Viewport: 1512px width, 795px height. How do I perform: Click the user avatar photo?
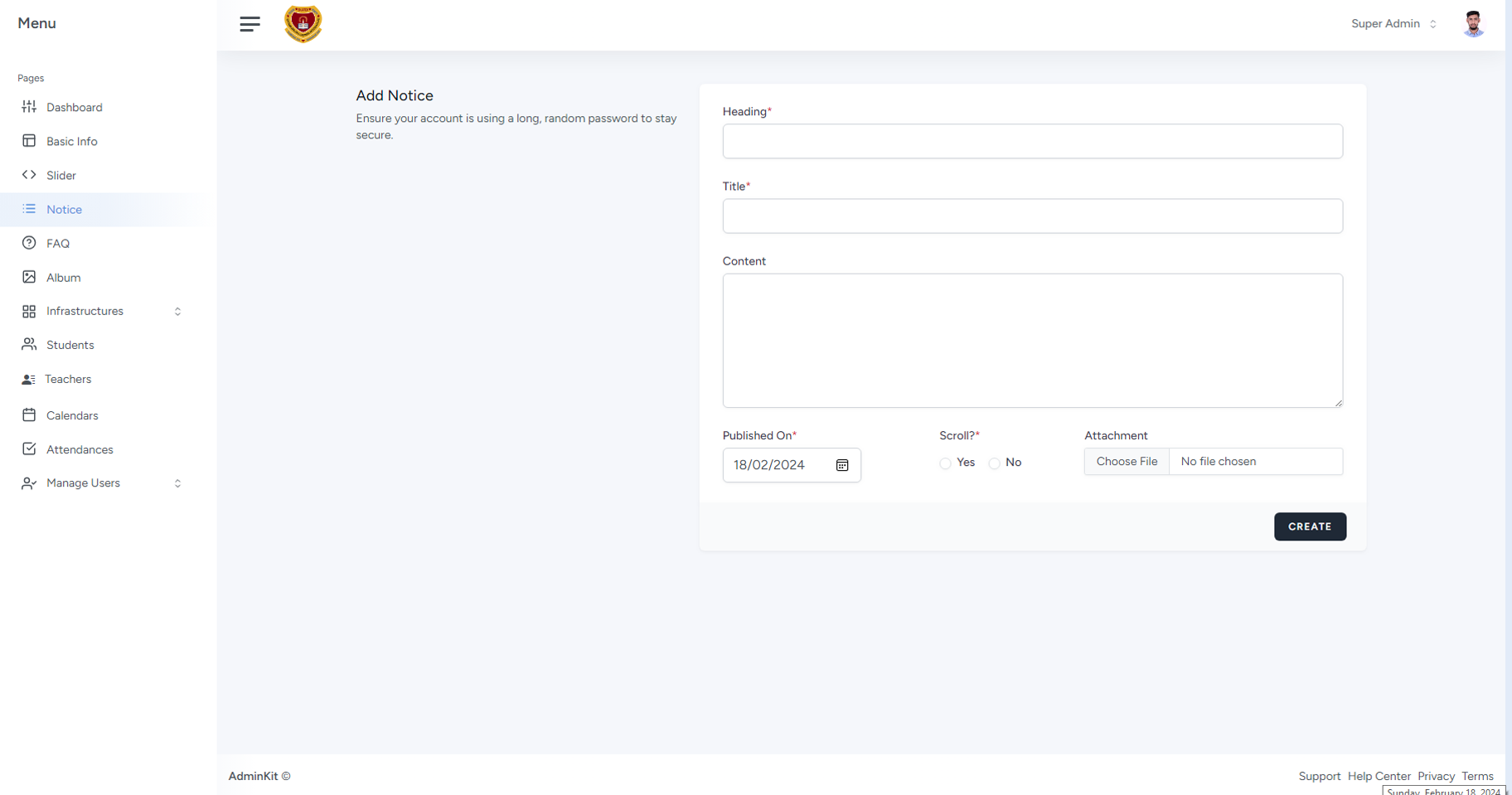coord(1473,24)
